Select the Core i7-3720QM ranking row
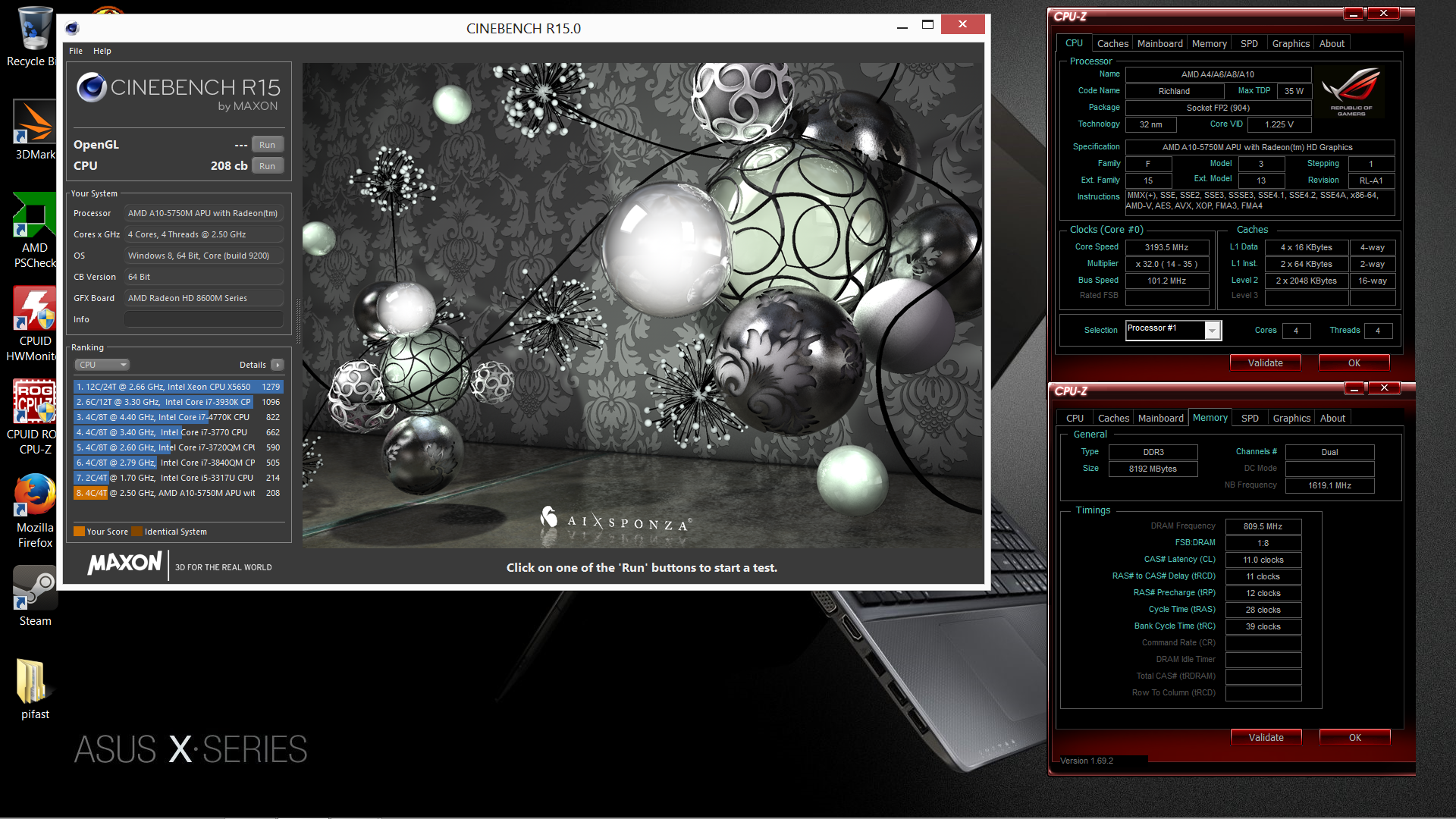The width and height of the screenshot is (1456, 819). 178,447
